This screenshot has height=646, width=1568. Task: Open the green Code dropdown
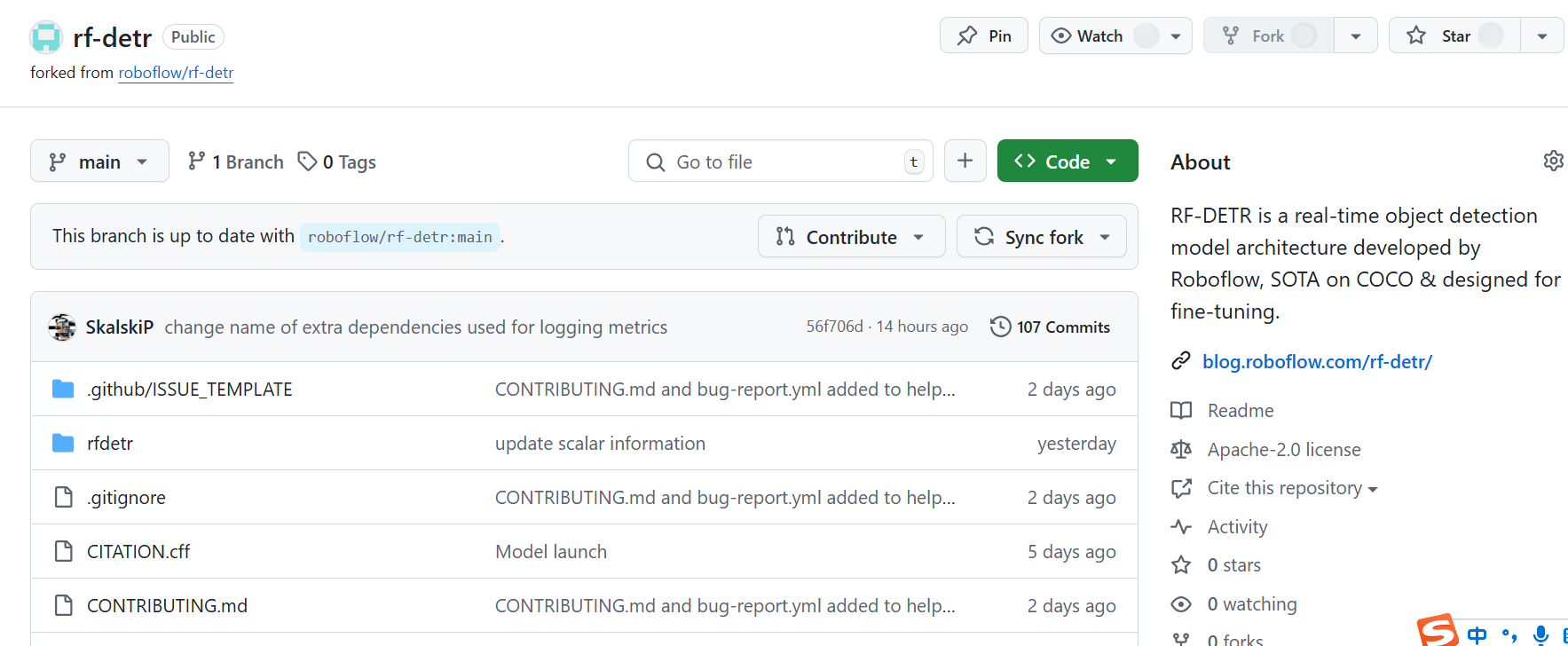pyautogui.click(x=1068, y=161)
